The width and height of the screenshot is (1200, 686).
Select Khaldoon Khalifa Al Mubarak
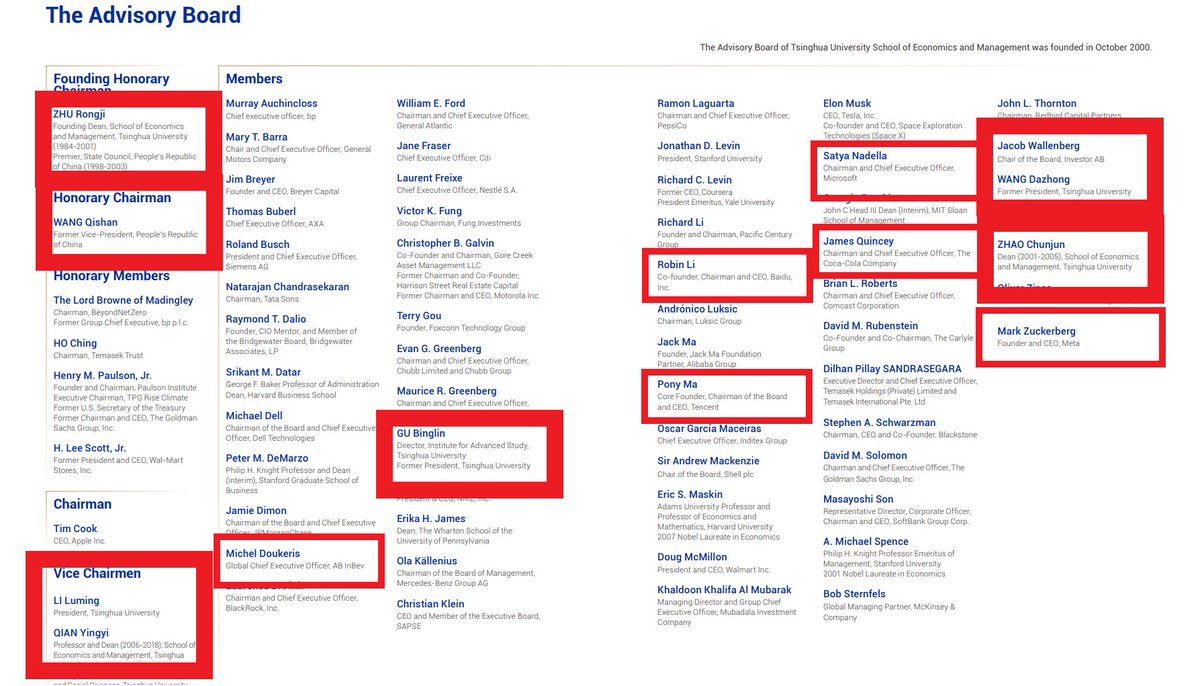[x=724, y=590]
